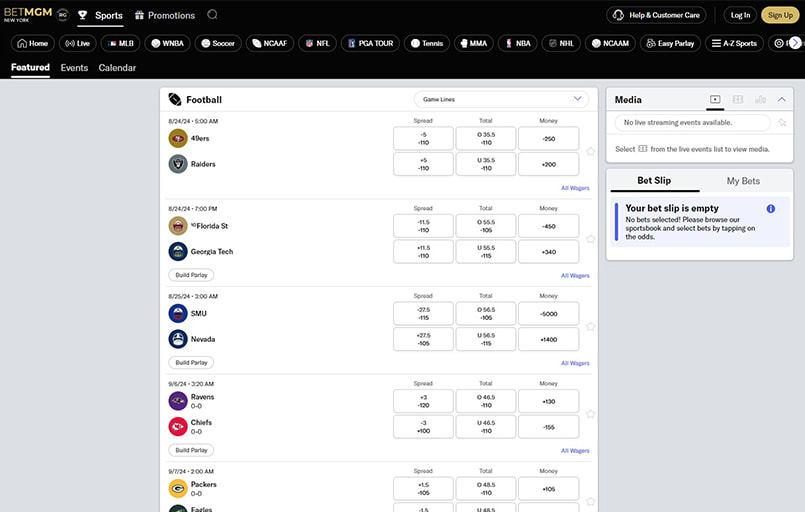
Task: Switch to the statistics media view icon
Action: click(760, 99)
